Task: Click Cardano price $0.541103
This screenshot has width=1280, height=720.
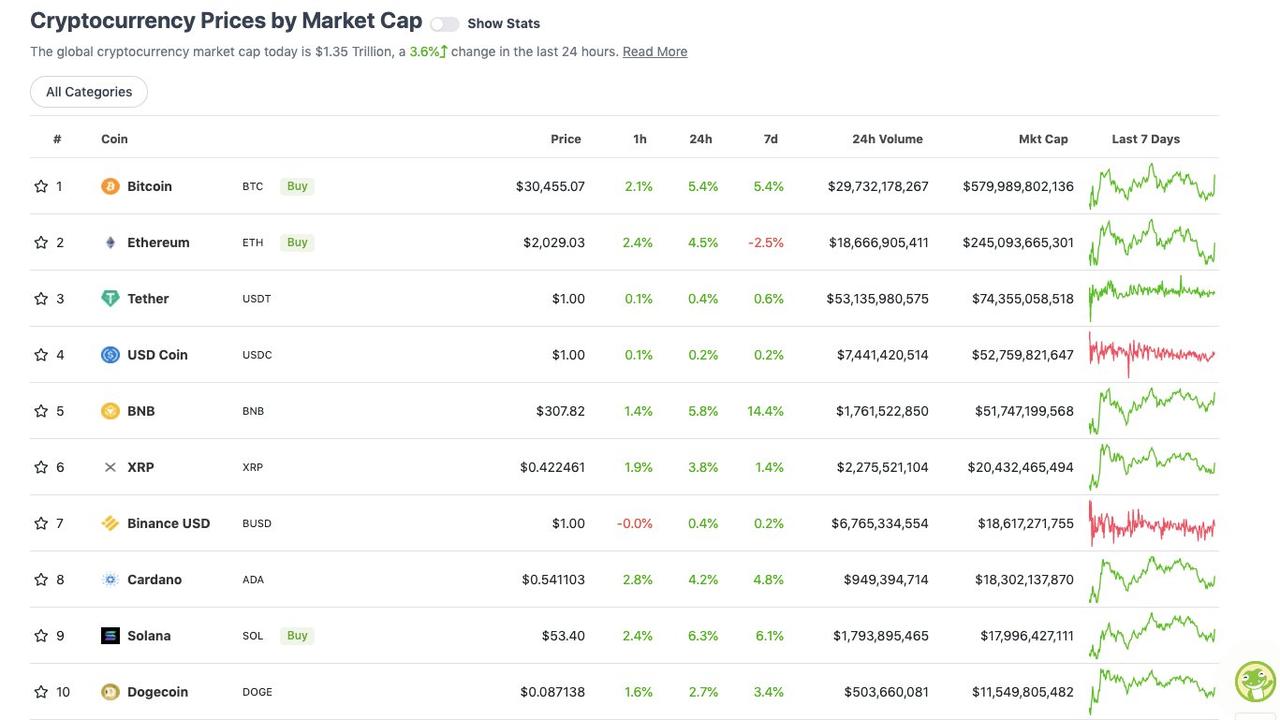Action: click(x=553, y=579)
